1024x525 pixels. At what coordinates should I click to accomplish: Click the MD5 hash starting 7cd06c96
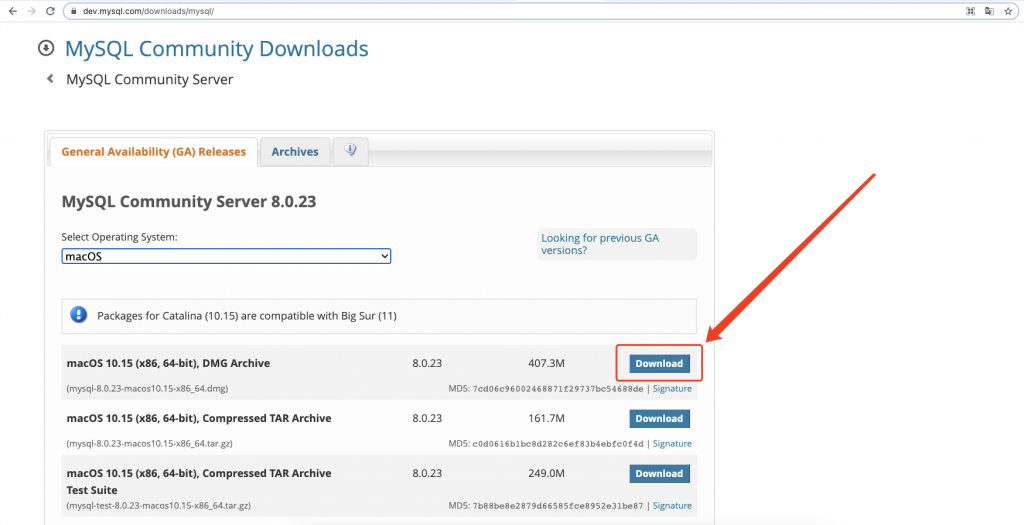tap(557, 389)
